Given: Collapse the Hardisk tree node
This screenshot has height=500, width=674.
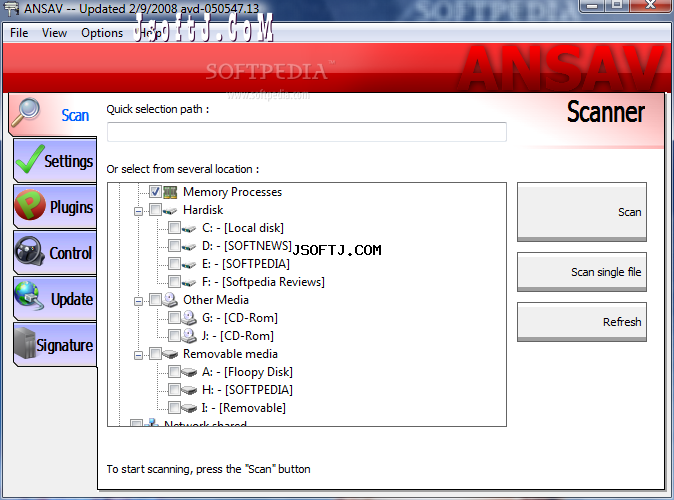Looking at the screenshot, I should pos(138,211).
